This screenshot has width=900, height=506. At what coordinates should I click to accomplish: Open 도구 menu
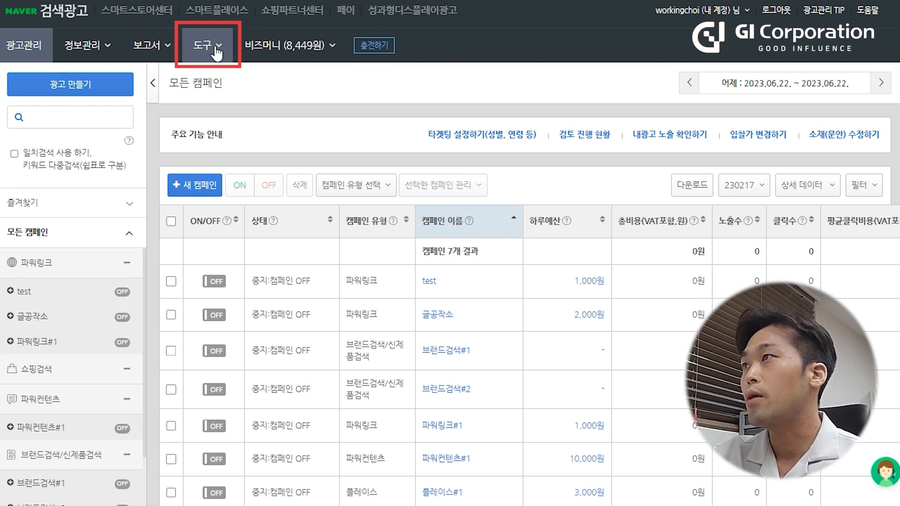tap(207, 45)
